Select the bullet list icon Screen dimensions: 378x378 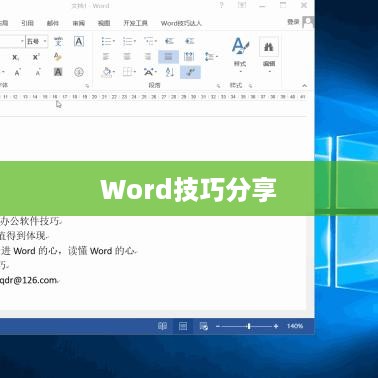tap(108, 41)
